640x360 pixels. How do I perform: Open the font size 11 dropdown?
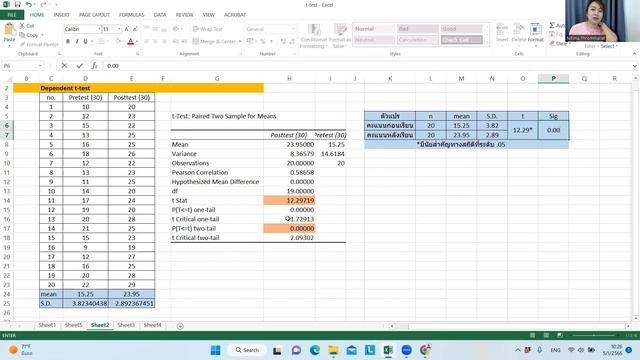tap(119, 29)
